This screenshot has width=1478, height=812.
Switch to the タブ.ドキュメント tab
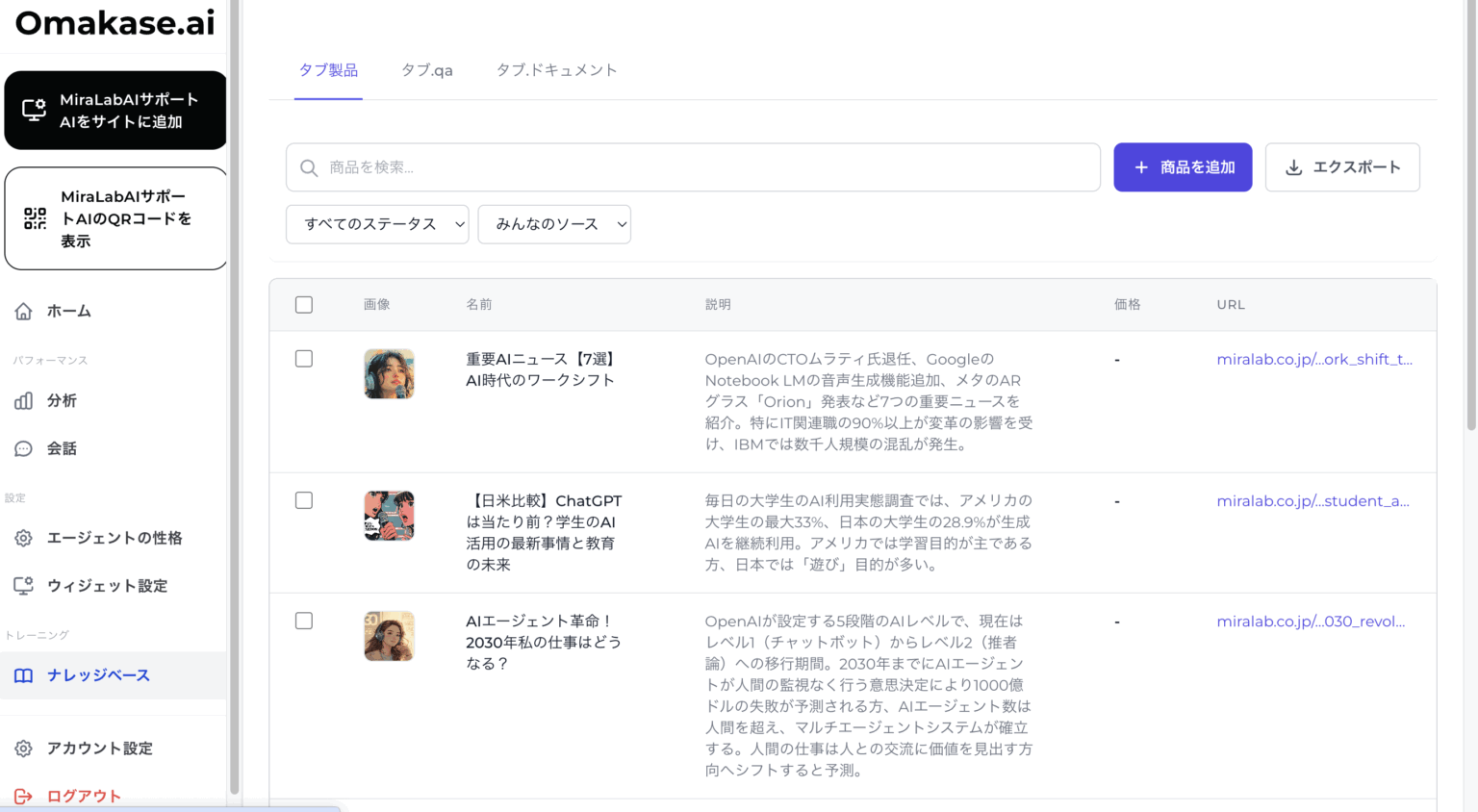tap(556, 70)
